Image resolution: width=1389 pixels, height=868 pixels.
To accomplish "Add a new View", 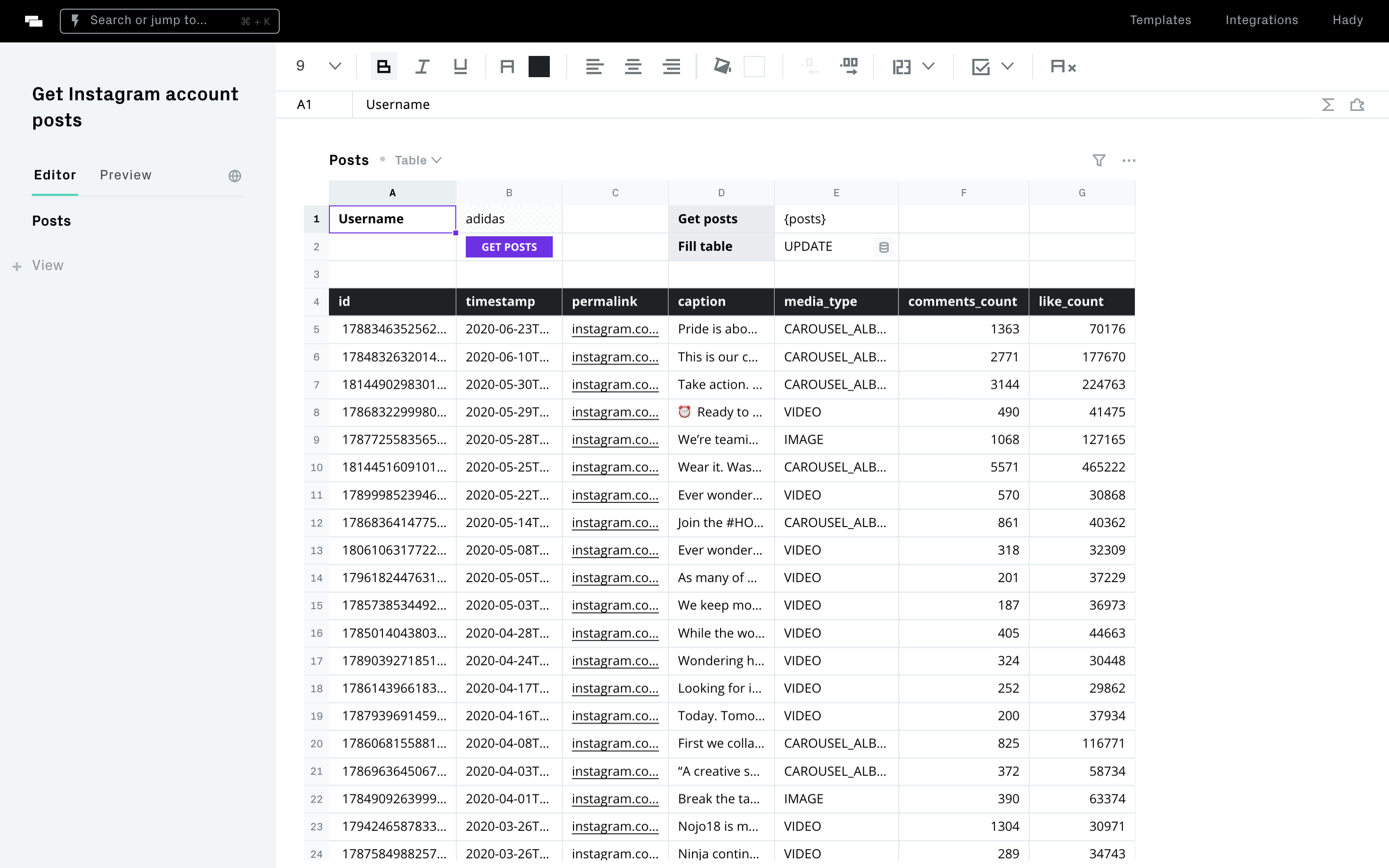I will click(39, 266).
